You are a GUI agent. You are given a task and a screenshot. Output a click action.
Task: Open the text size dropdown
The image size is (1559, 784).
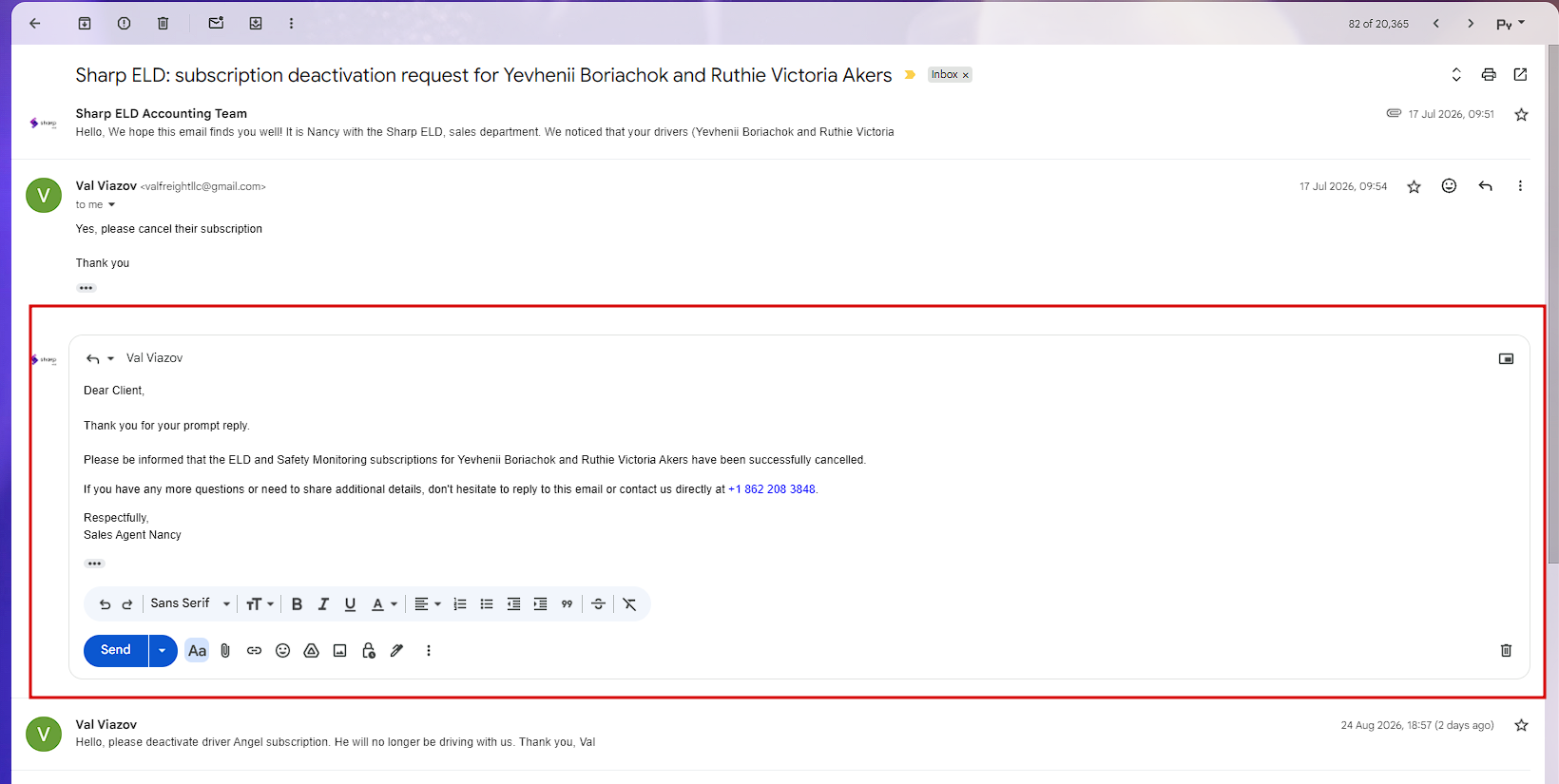click(x=260, y=604)
